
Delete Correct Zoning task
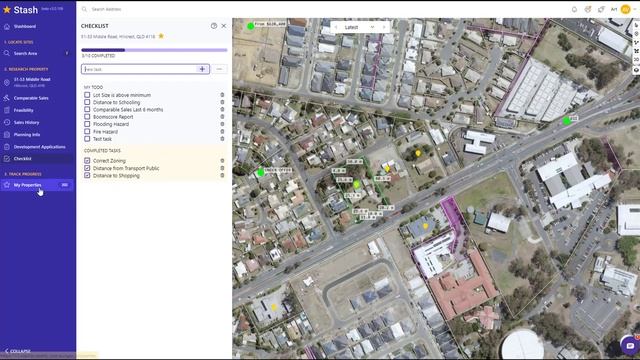[x=222, y=161]
